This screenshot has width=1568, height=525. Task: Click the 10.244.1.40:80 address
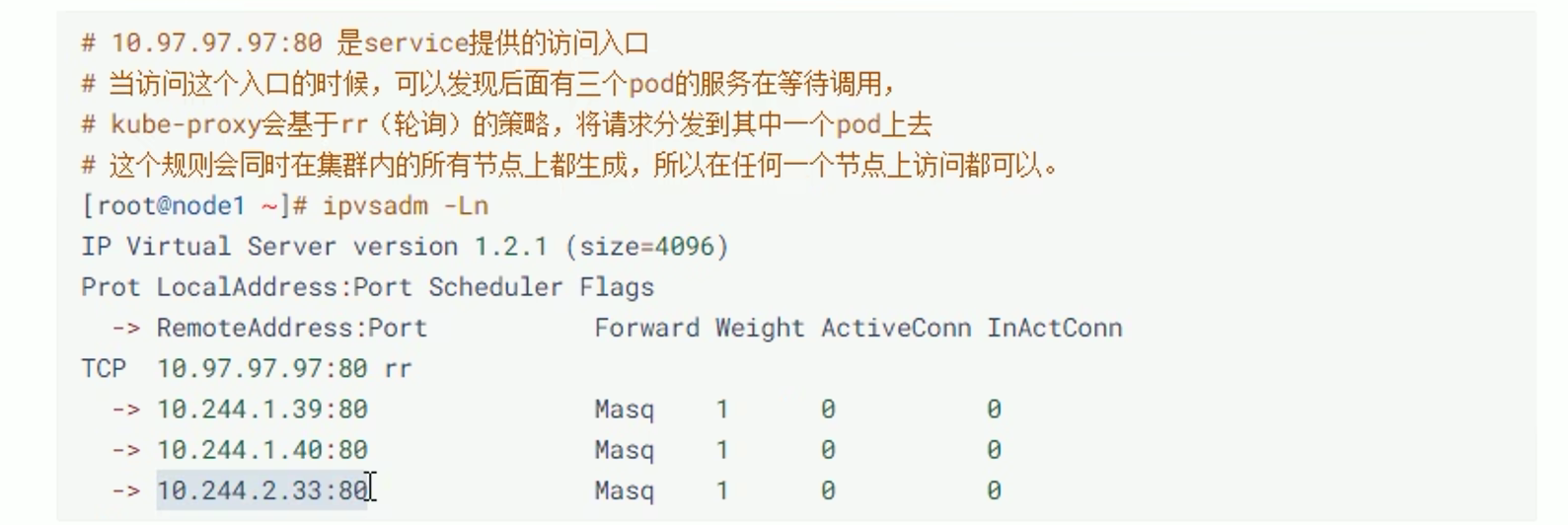(x=261, y=450)
